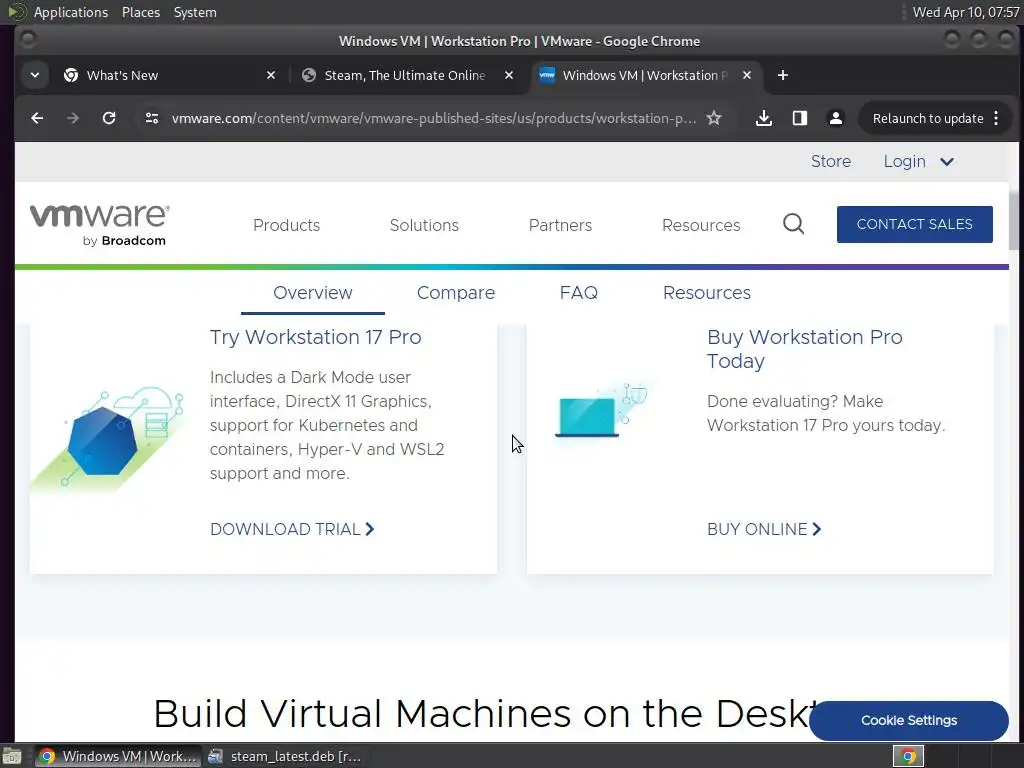The width and height of the screenshot is (1024, 768).
Task: Click the date and time clock
Action: [x=965, y=12]
